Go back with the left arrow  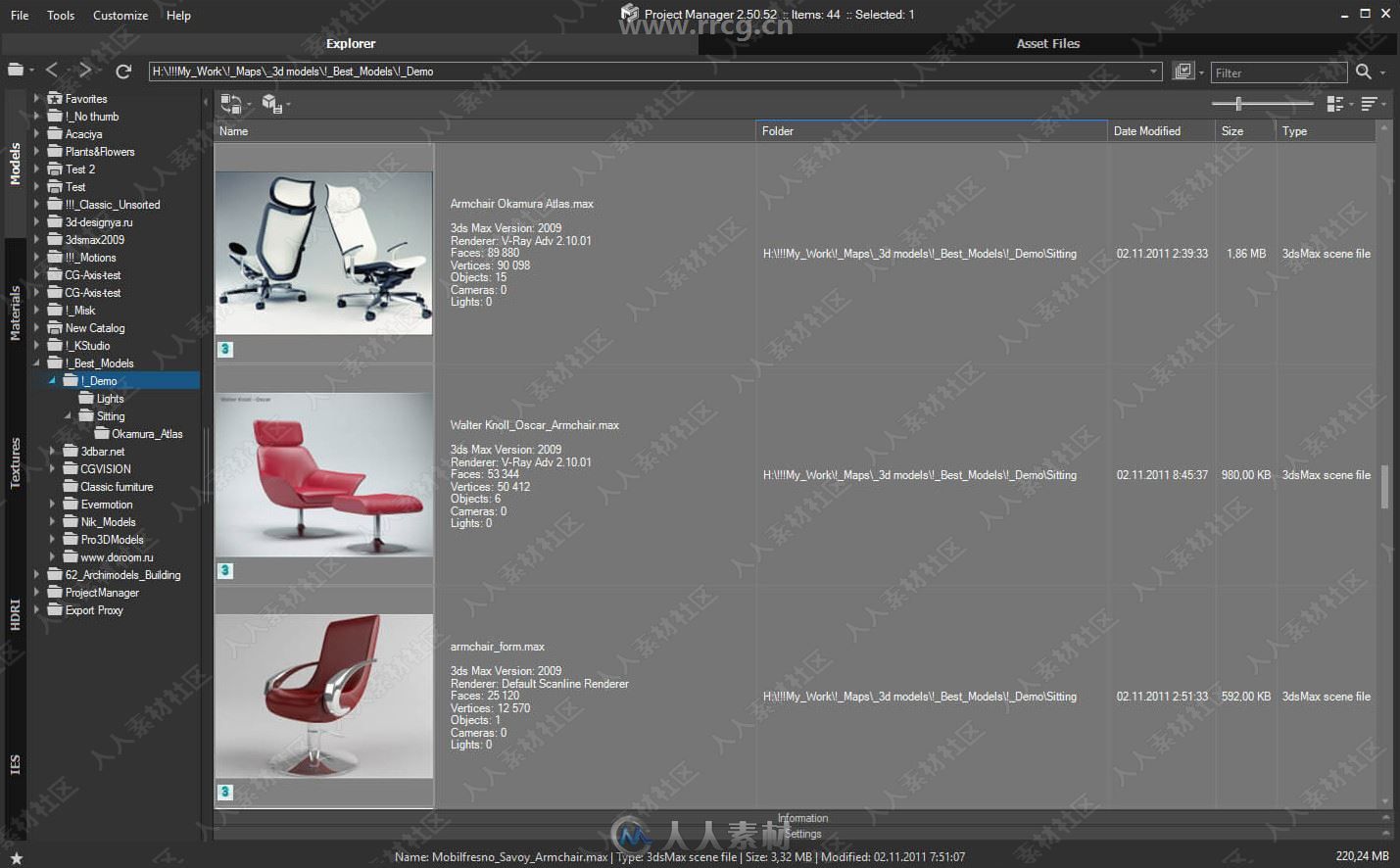[52, 71]
